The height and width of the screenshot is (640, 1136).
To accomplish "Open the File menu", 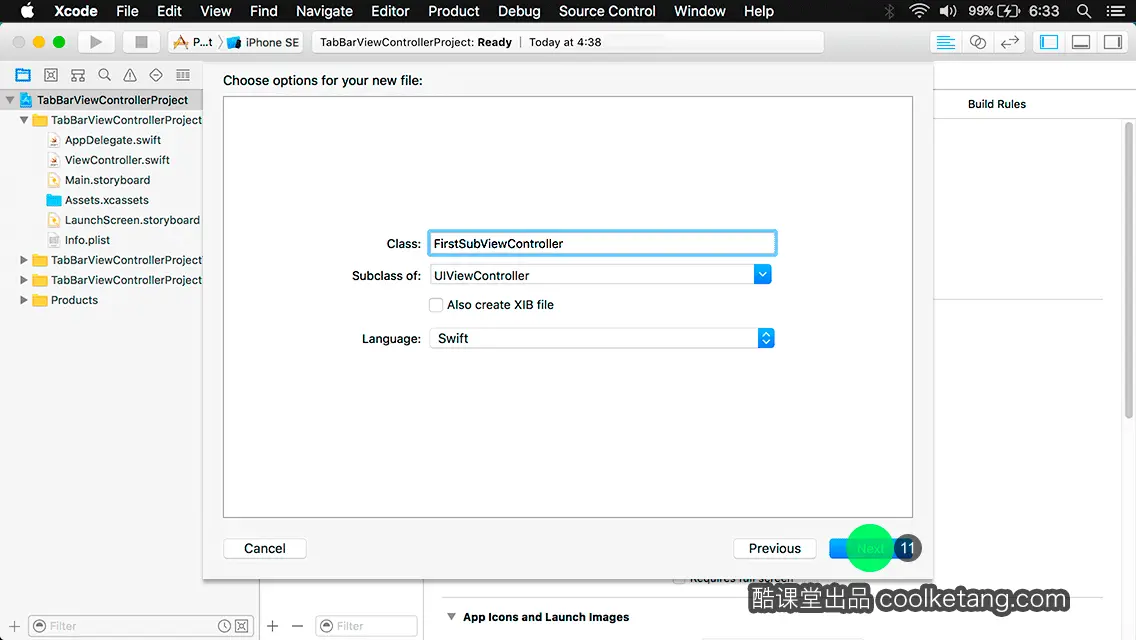I will (x=127, y=11).
